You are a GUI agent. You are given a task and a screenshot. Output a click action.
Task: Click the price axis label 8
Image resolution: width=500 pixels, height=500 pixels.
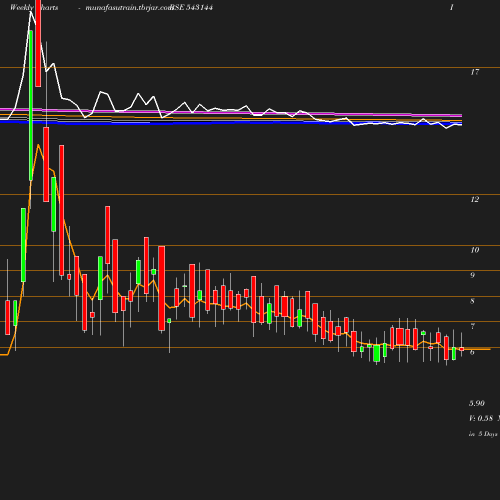(472, 301)
